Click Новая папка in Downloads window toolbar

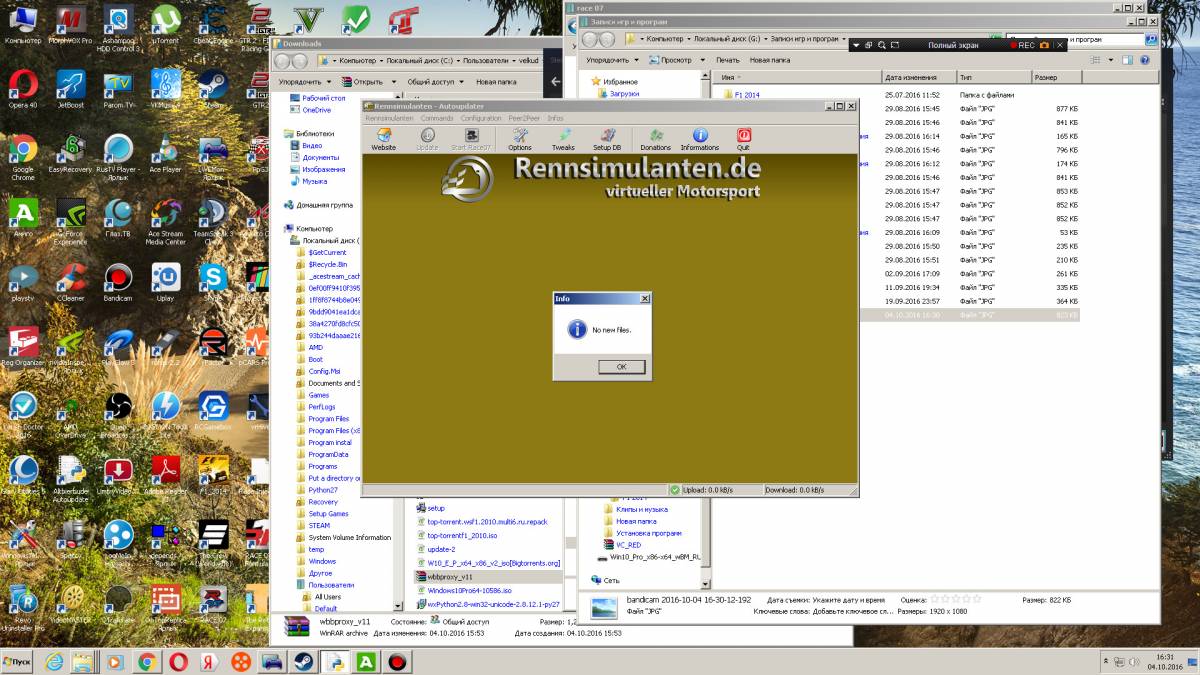click(496, 82)
